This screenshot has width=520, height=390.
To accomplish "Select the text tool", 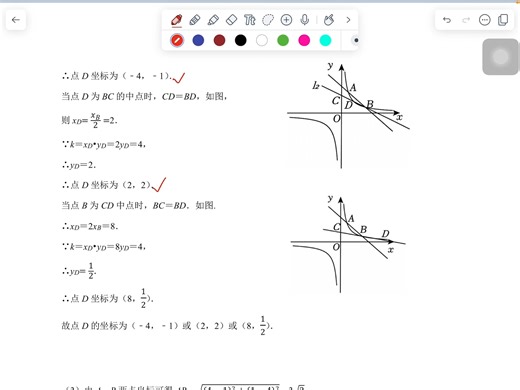I will [250, 20].
